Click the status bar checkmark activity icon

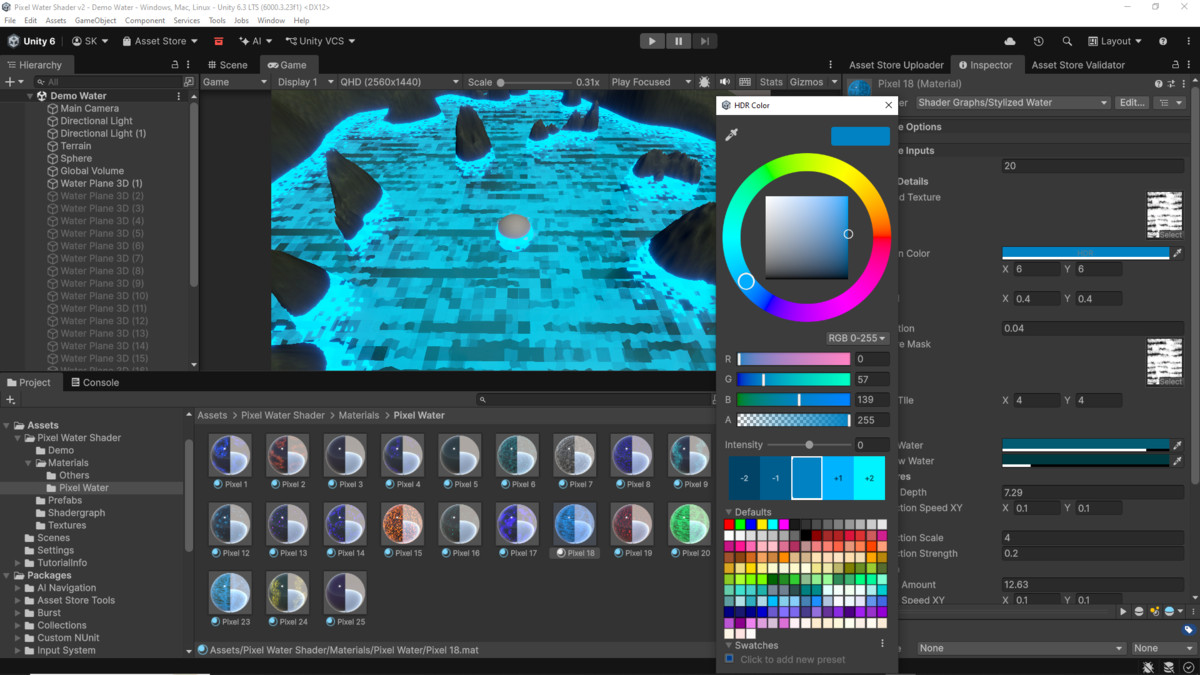1188,667
